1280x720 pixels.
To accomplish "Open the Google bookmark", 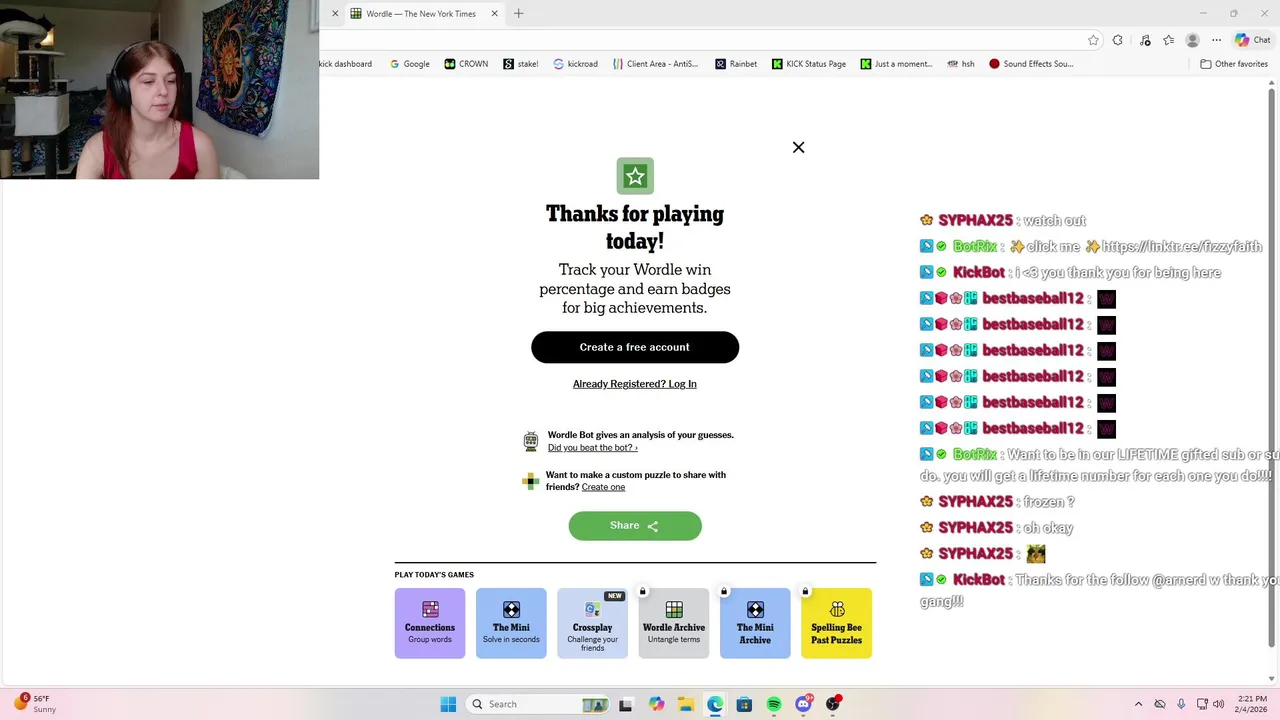I will pos(410,64).
